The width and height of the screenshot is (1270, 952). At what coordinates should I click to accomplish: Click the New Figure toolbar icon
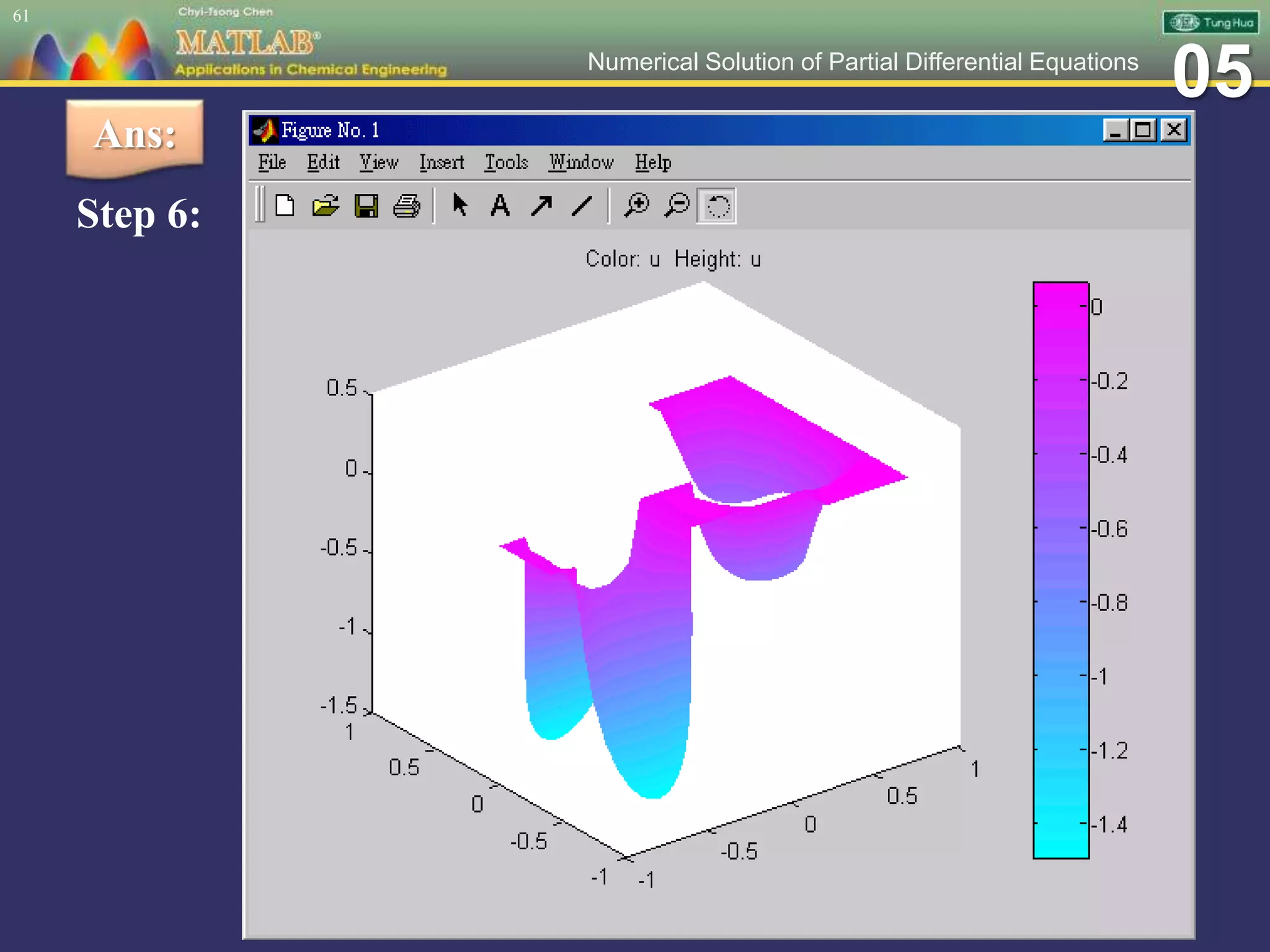pyautogui.click(x=285, y=206)
